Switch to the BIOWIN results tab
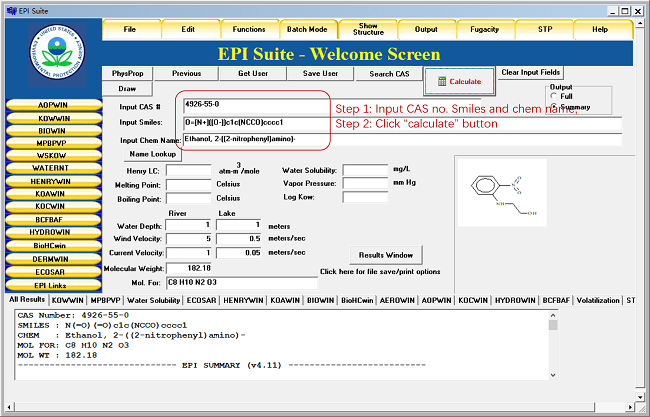The image size is (650, 417). [320, 300]
